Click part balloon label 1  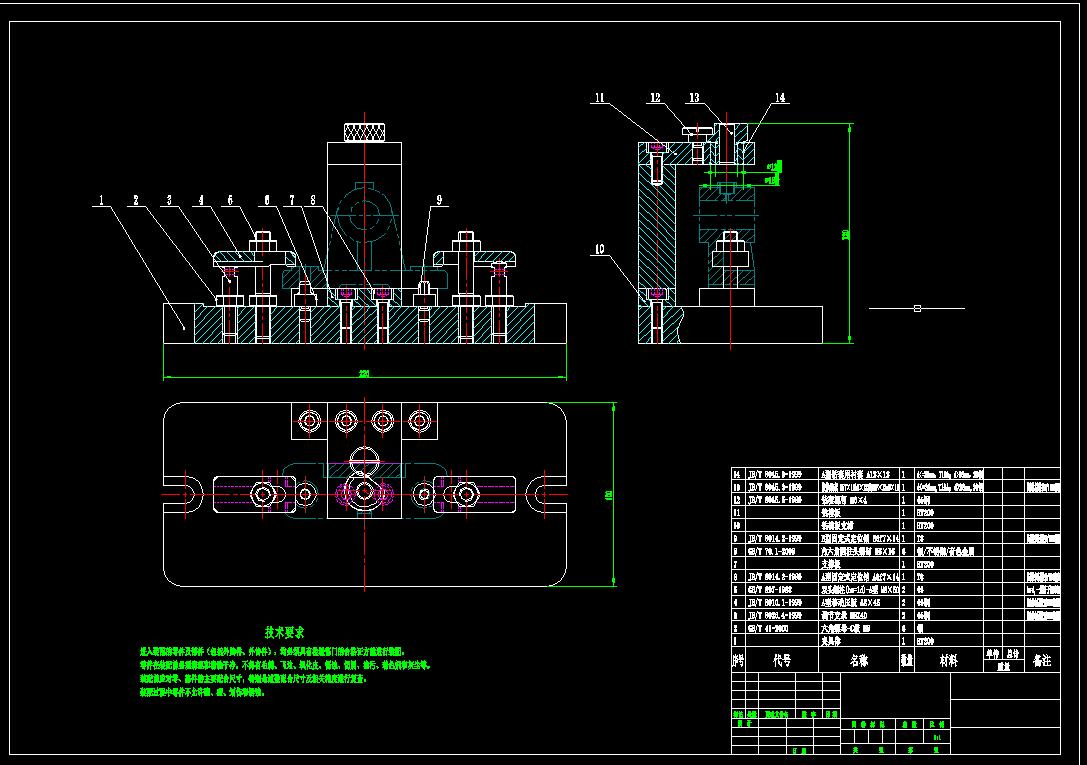click(x=102, y=200)
